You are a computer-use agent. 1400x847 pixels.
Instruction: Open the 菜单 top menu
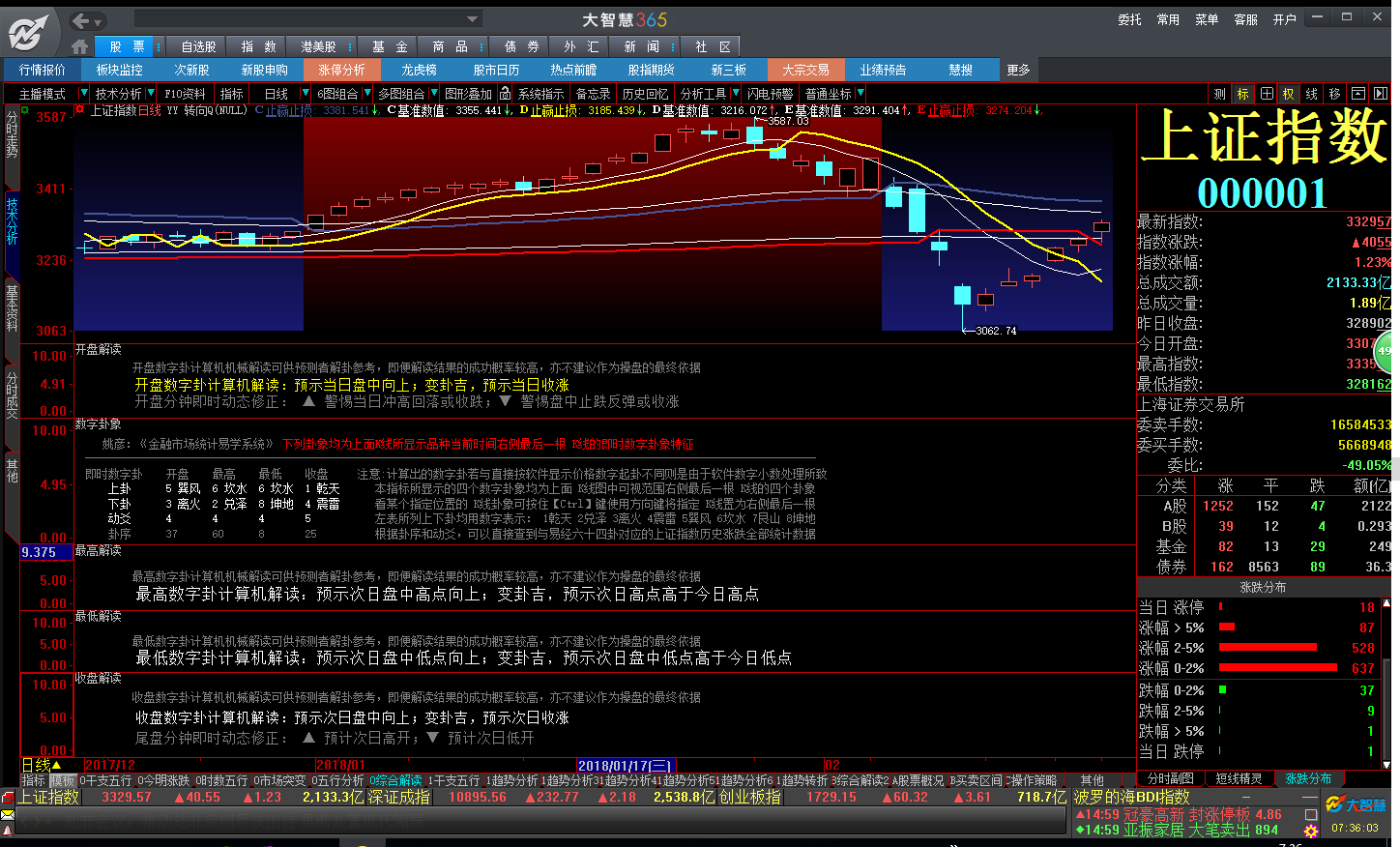(x=1207, y=19)
